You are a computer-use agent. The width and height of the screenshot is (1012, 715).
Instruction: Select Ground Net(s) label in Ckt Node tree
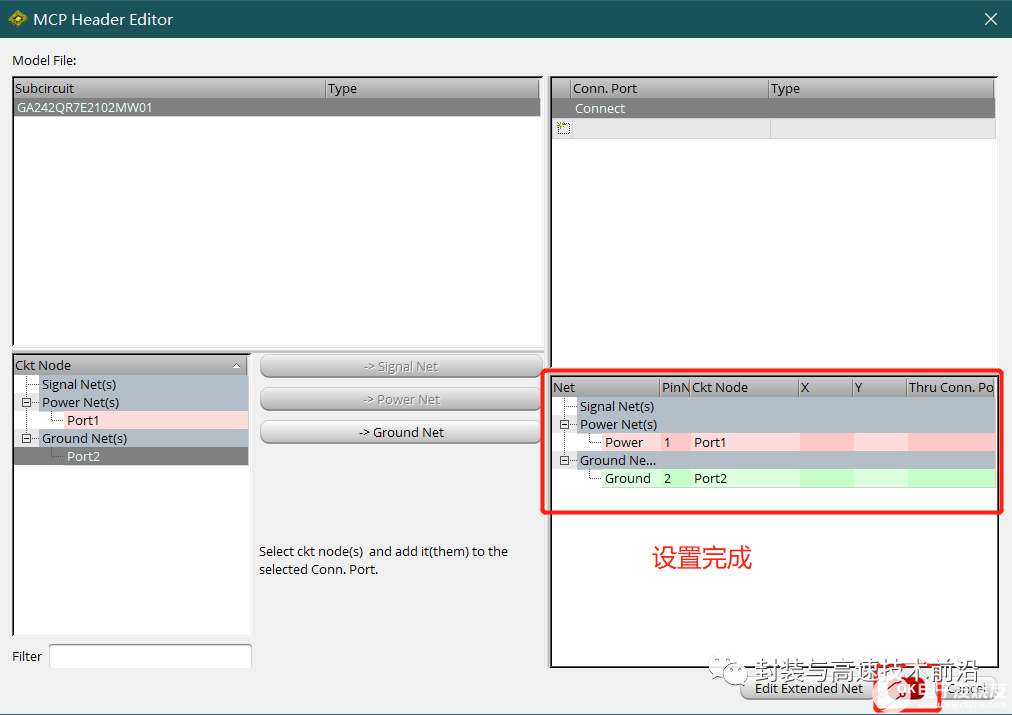click(x=85, y=439)
